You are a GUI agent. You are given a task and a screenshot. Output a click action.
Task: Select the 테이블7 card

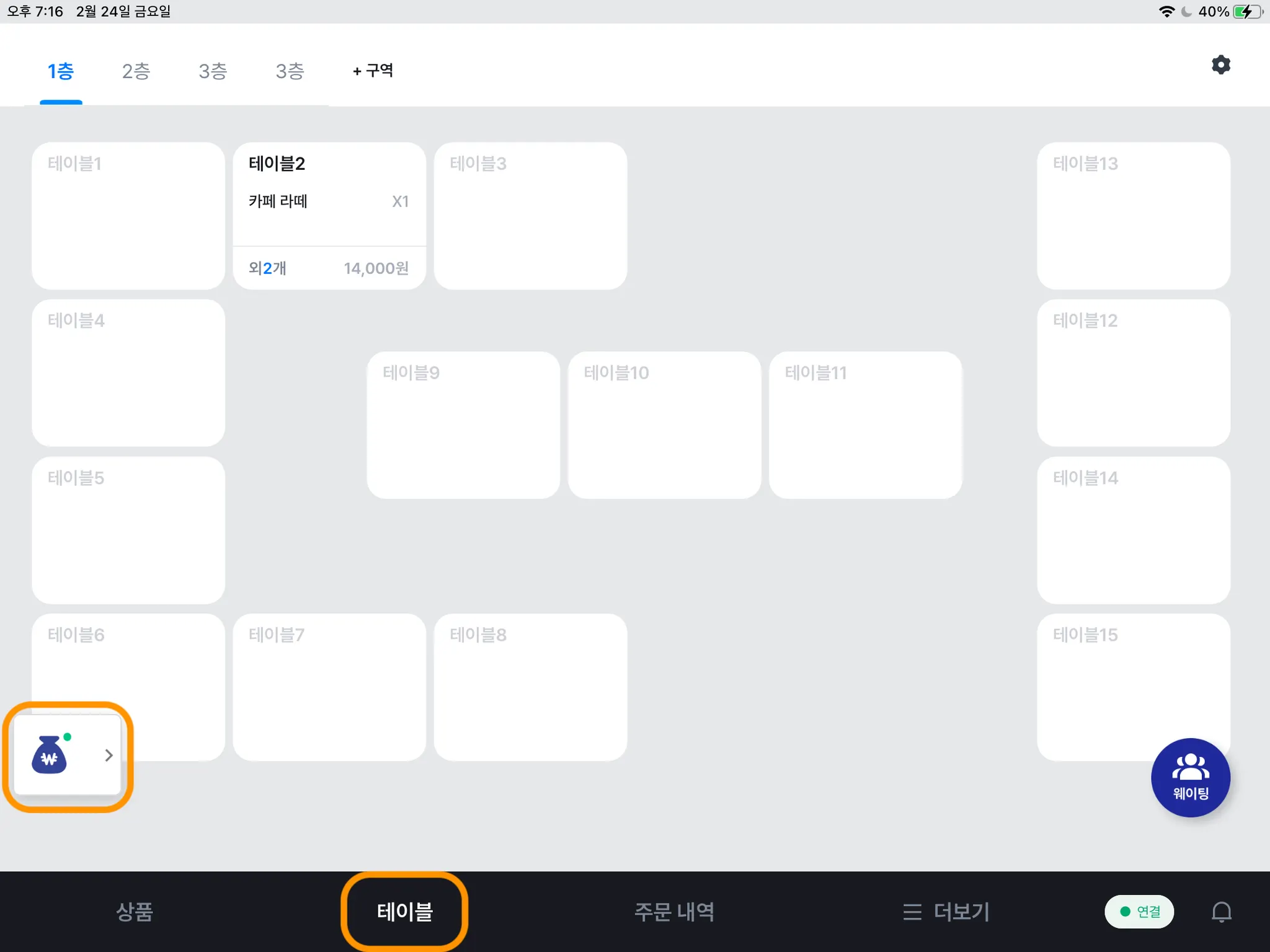(329, 687)
